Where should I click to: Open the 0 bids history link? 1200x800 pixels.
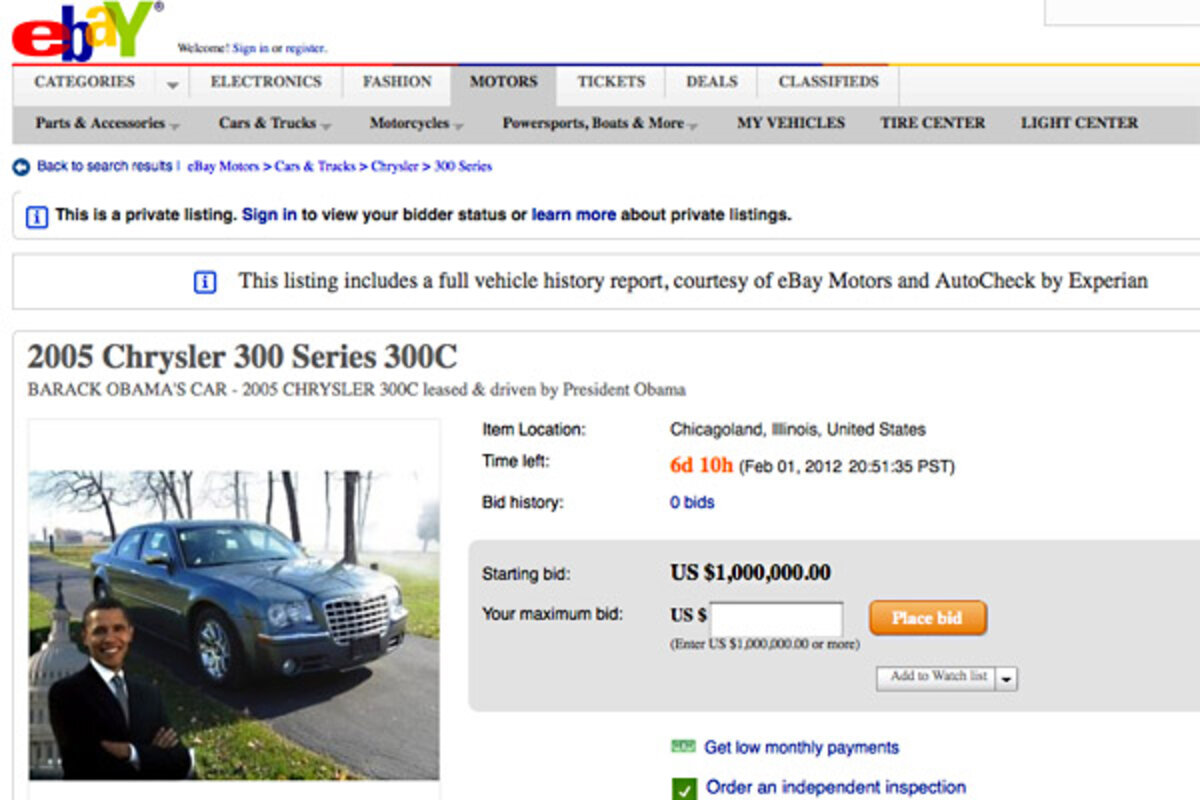coord(692,503)
